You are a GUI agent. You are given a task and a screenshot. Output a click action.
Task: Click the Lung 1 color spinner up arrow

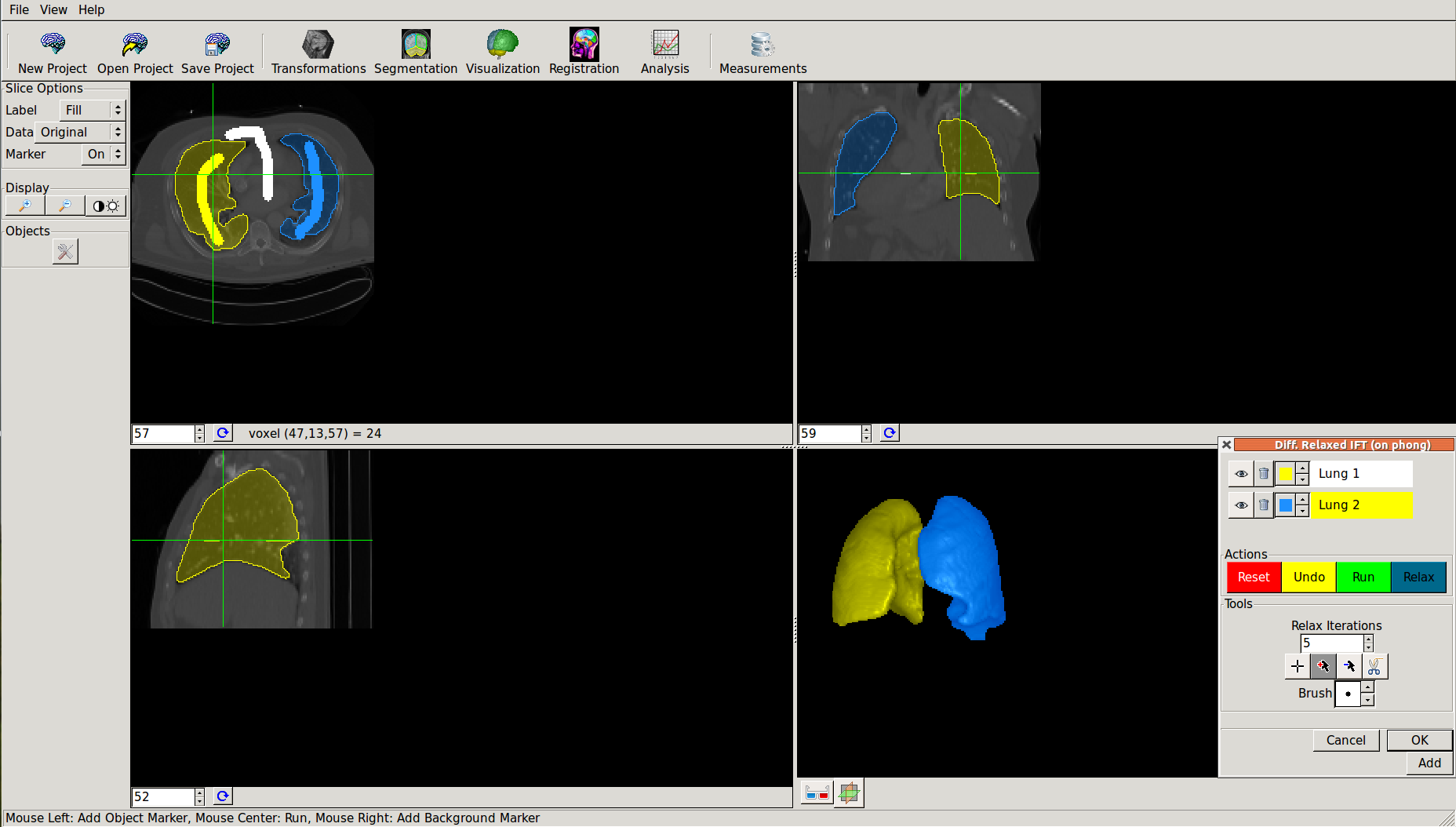[x=1302, y=468]
